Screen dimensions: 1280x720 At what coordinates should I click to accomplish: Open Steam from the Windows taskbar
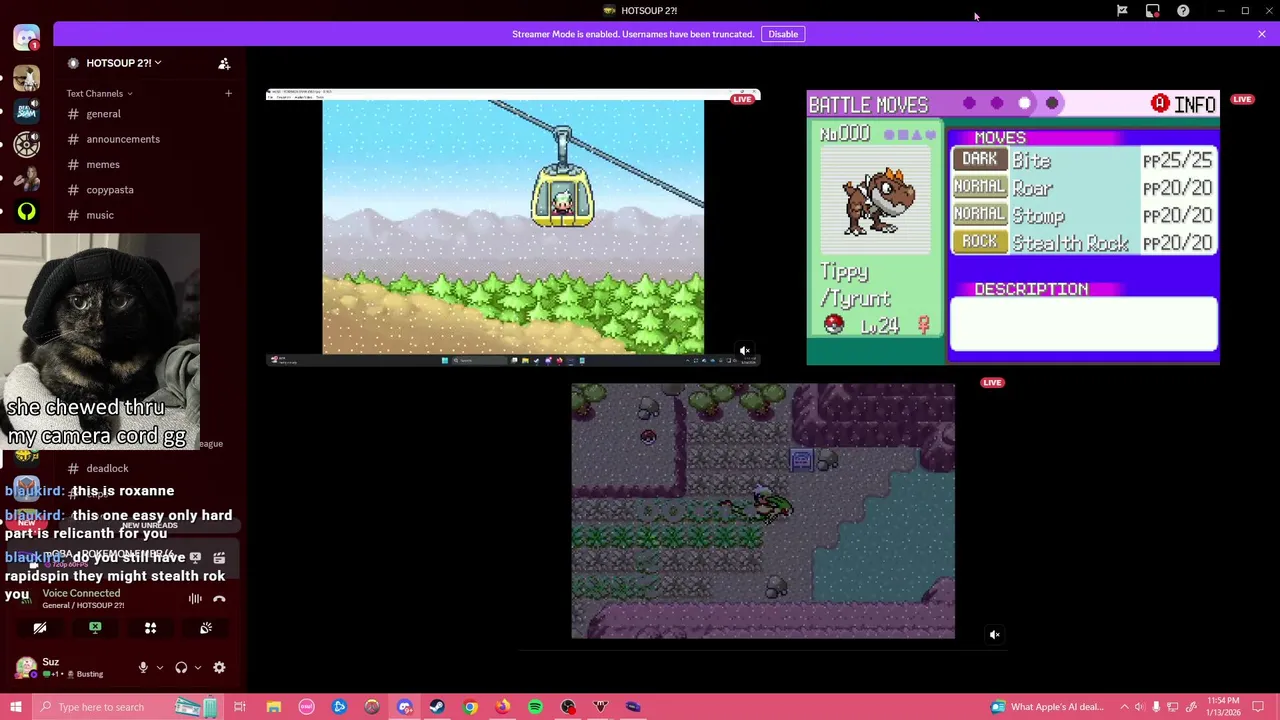pyautogui.click(x=437, y=707)
